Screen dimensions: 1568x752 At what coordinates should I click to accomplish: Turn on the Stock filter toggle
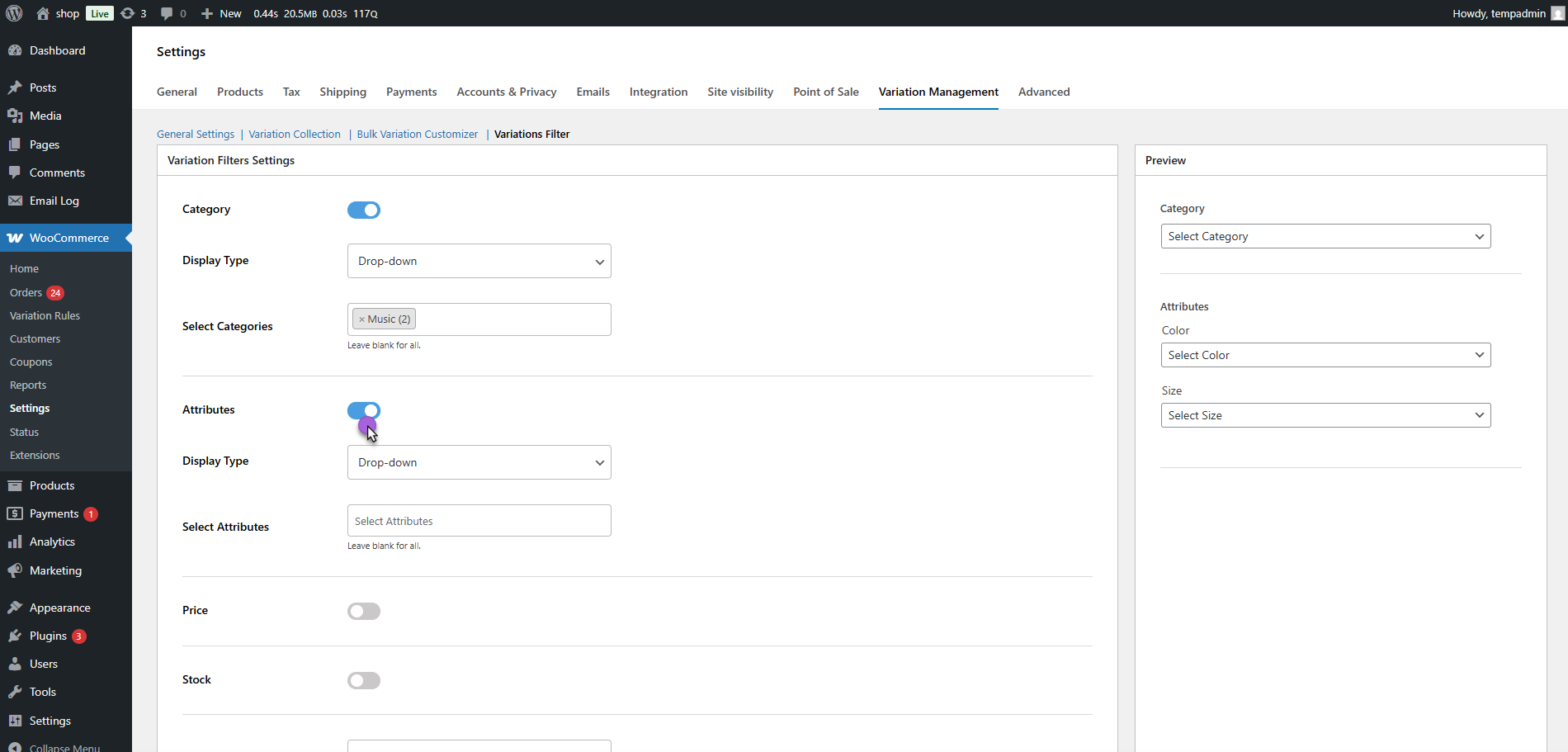(363, 680)
